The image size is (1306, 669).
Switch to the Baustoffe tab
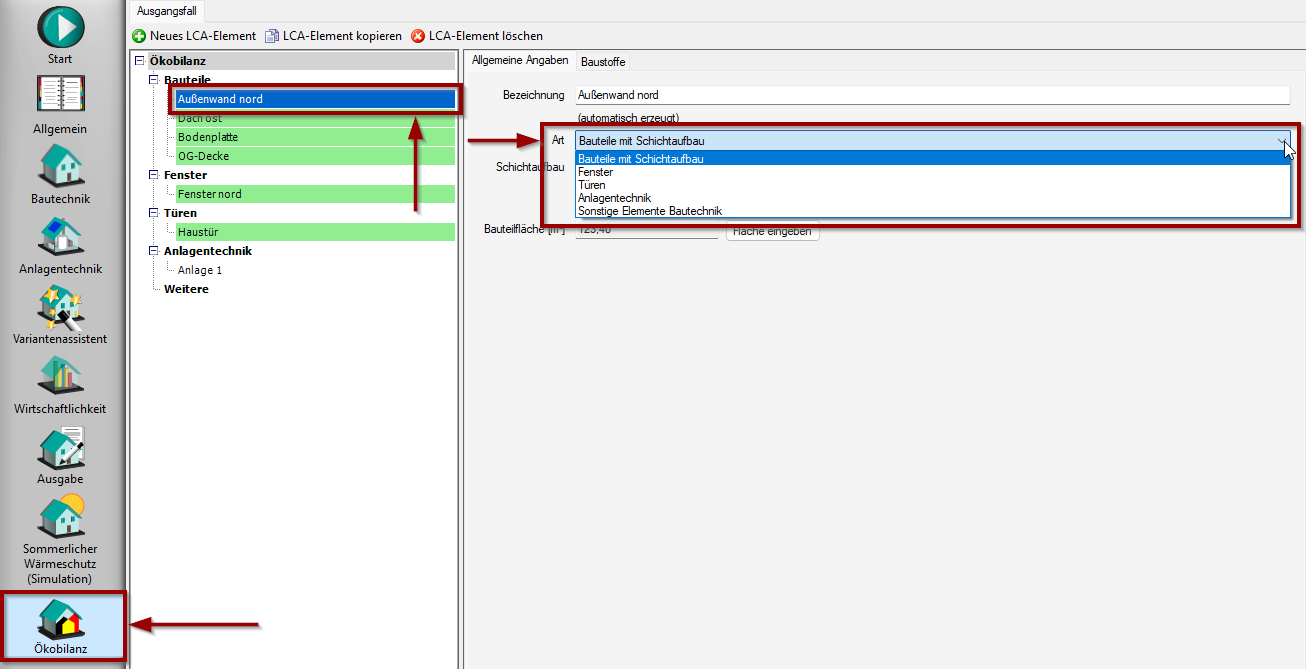(x=603, y=62)
